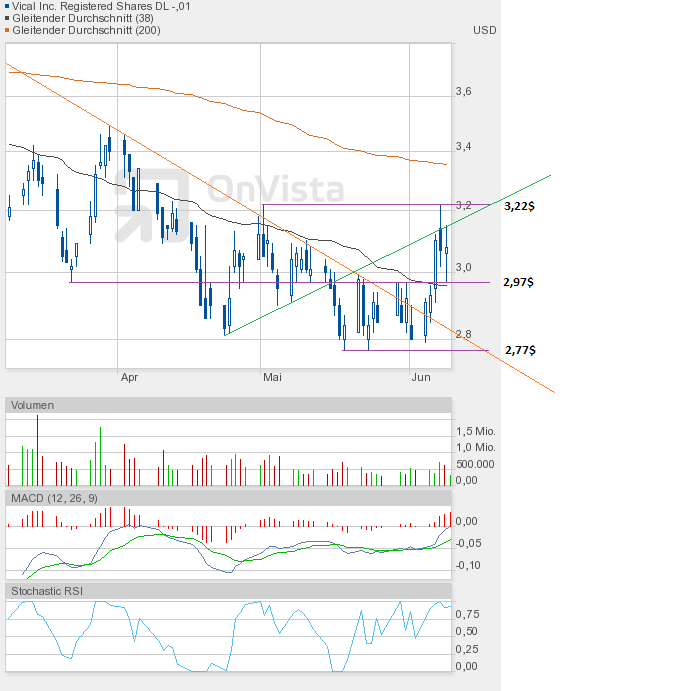Image resolution: width=677 pixels, height=691 pixels.
Task: Click the 3,22$ resistance price label
Action: point(520,206)
